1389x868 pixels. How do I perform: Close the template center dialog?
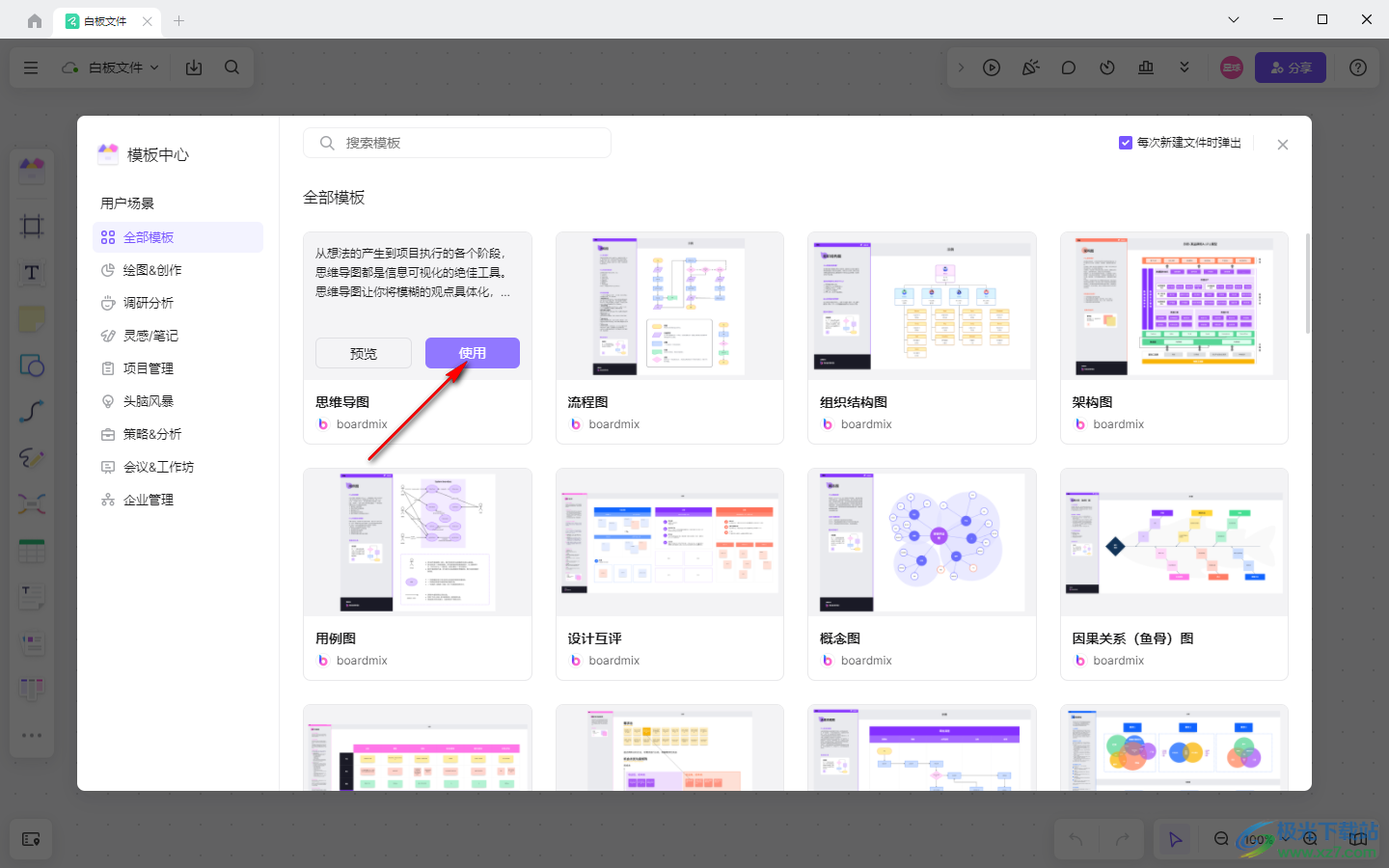point(1283,145)
